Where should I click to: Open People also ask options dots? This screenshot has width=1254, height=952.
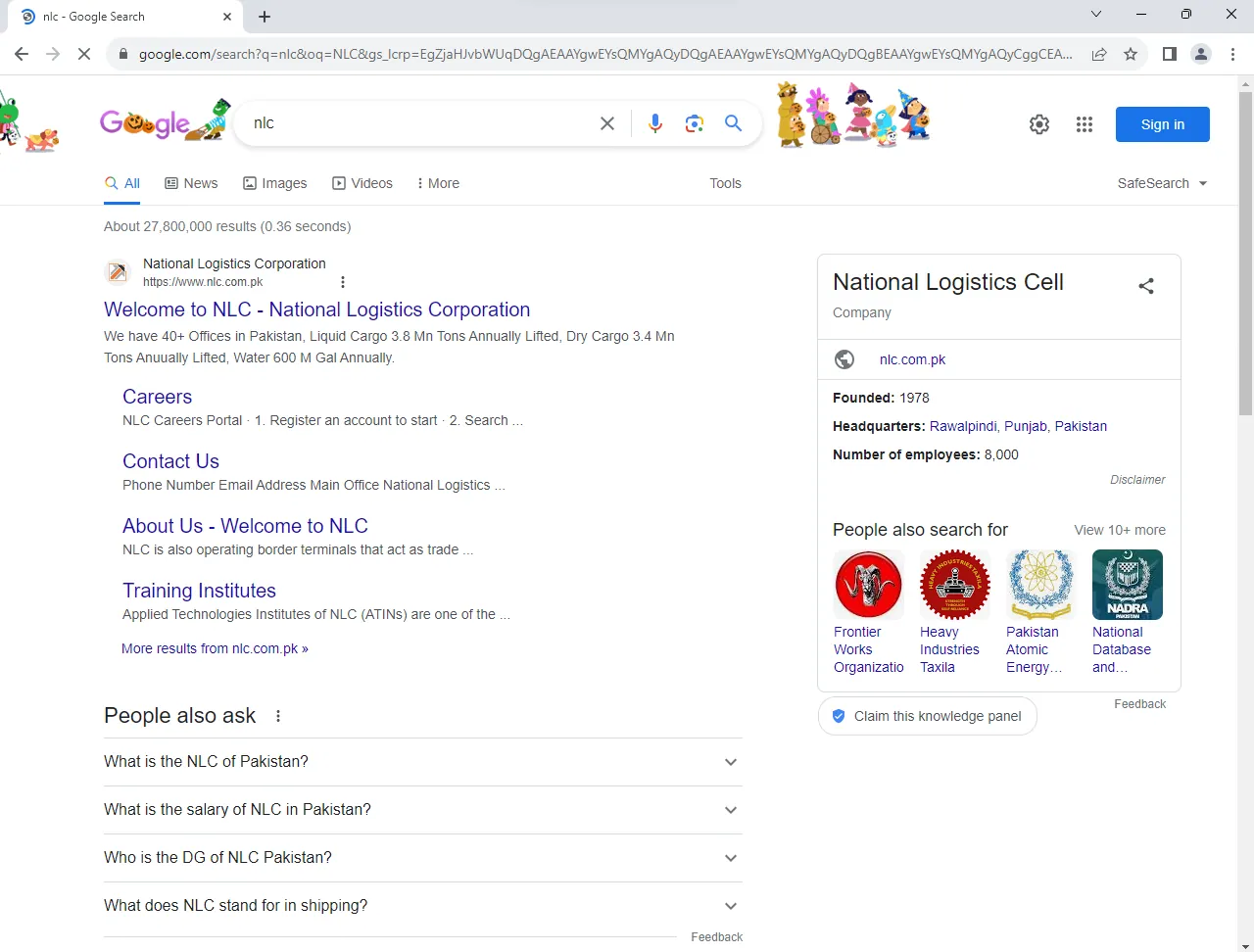tap(278, 716)
